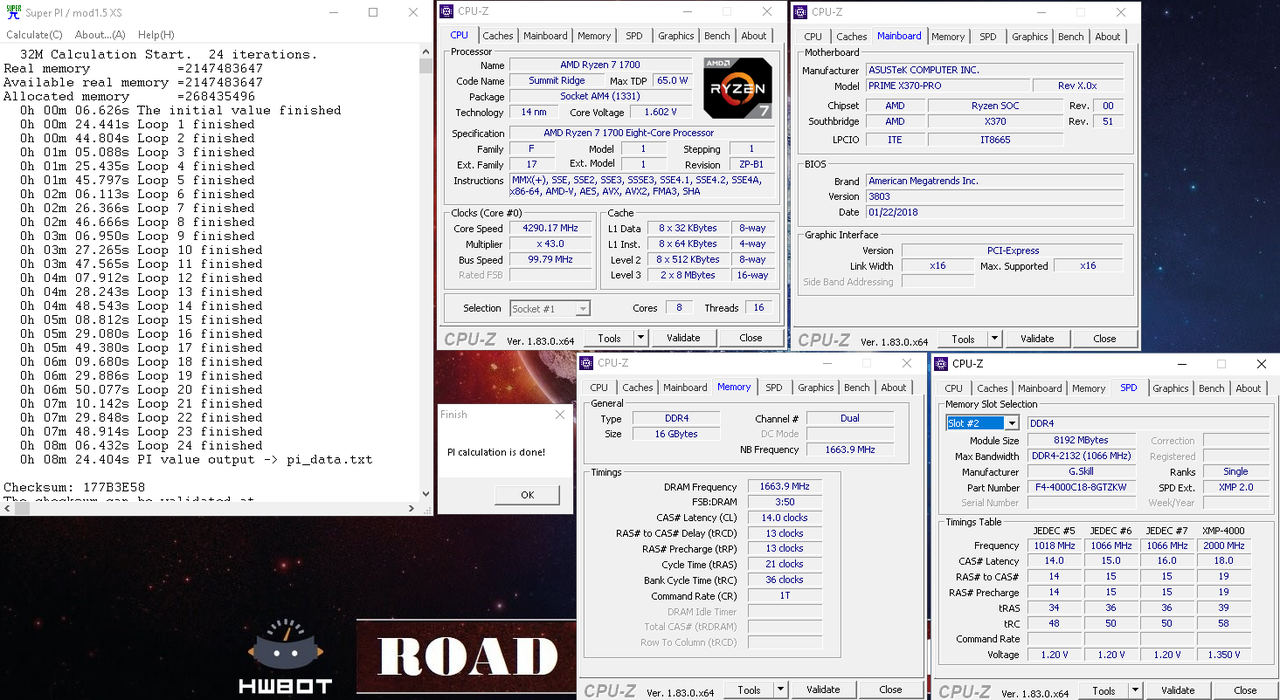Image resolution: width=1280 pixels, height=700 pixels.
Task: Open Graphics tab in Mainboard window
Action: click(x=1030, y=36)
